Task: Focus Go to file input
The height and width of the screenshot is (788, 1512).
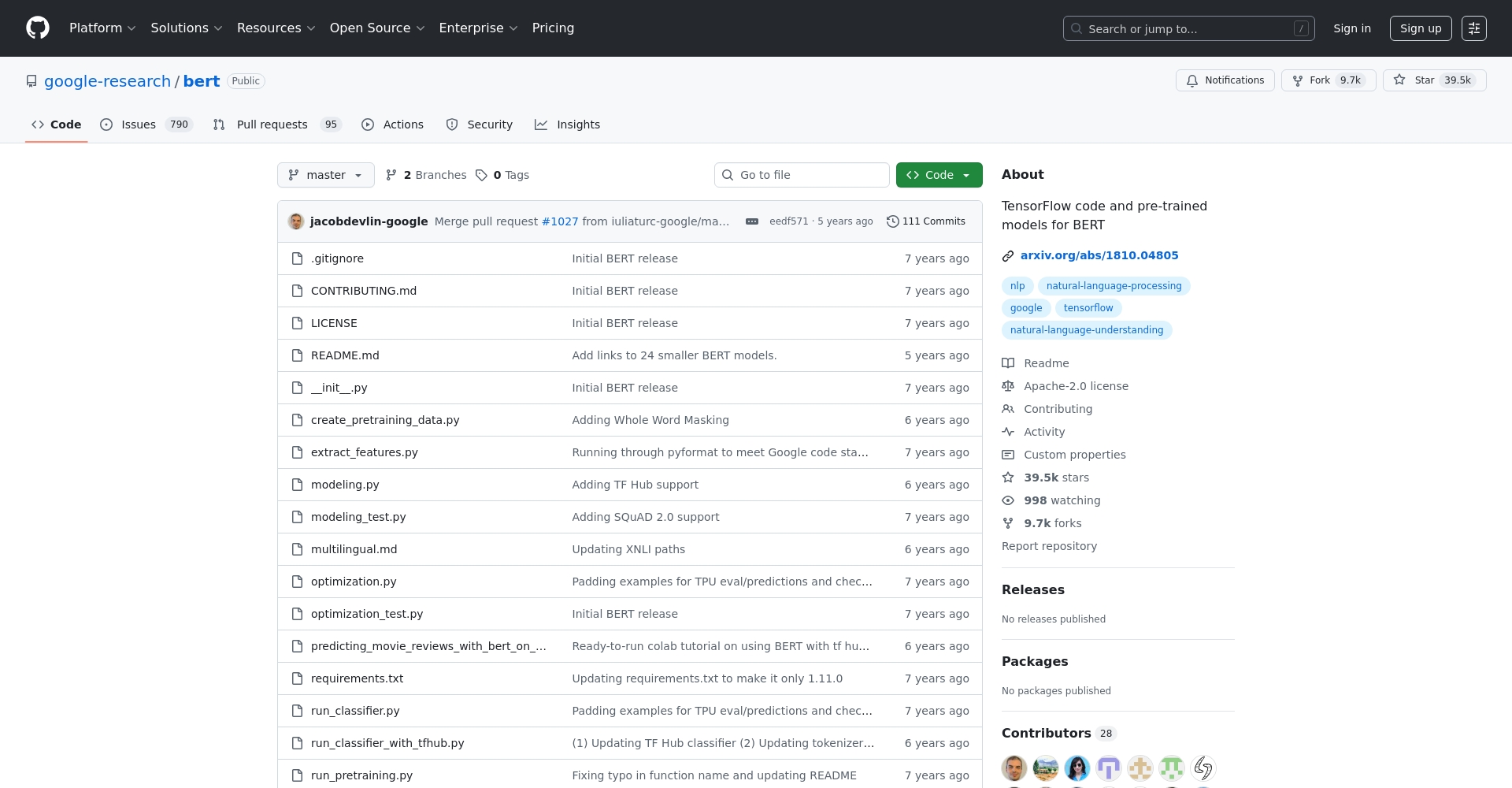Action: tap(802, 175)
